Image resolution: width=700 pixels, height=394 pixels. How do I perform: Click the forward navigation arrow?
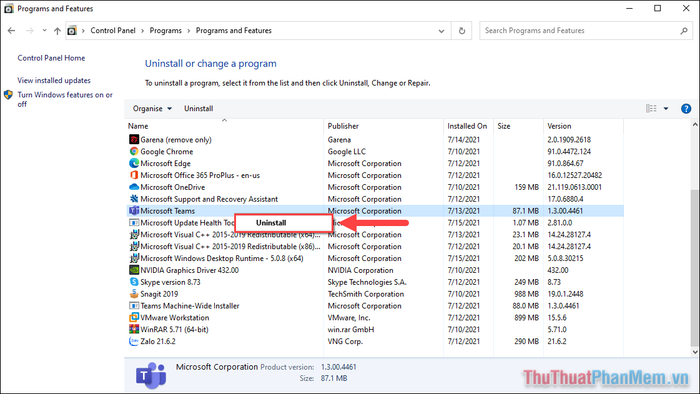(30, 31)
